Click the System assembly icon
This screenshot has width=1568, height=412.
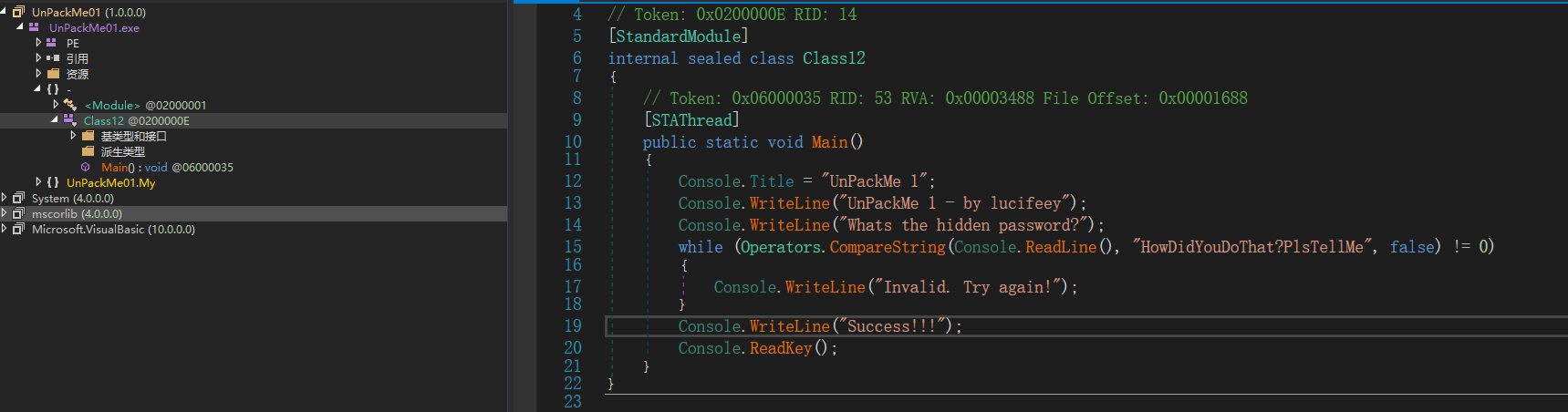[x=18, y=198]
